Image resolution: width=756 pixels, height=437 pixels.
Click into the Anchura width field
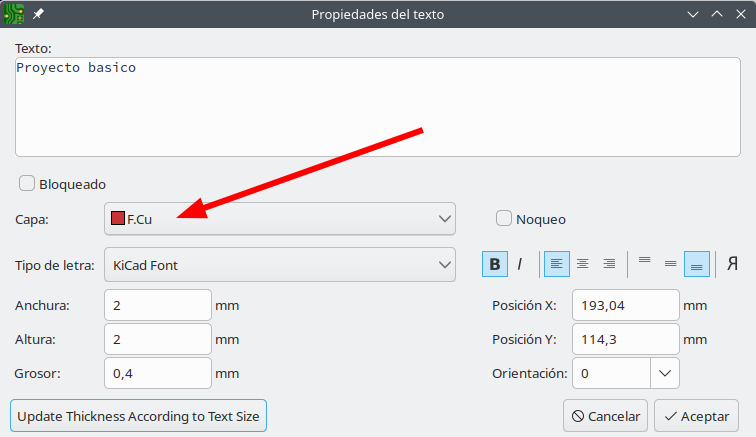157,305
